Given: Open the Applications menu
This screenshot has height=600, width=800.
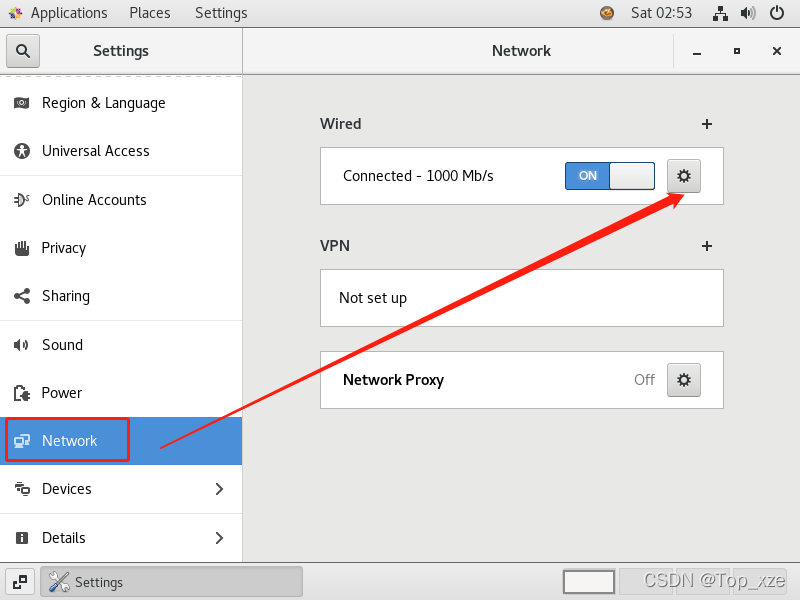Looking at the screenshot, I should click(69, 13).
